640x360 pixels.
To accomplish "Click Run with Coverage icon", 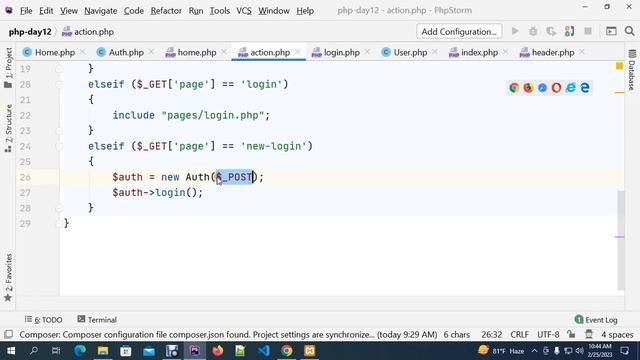I will pyautogui.click(x=551, y=31).
